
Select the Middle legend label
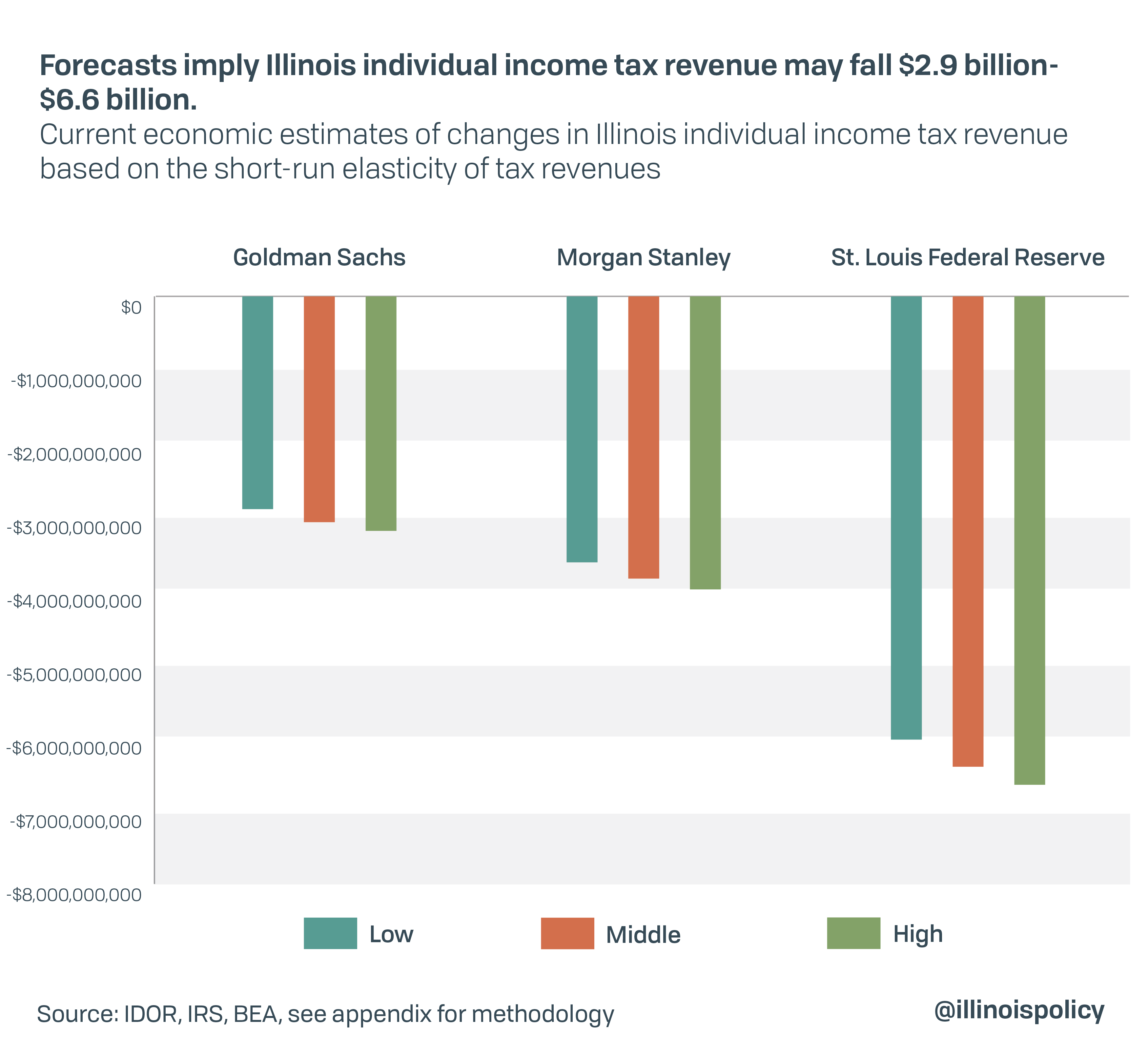643,935
